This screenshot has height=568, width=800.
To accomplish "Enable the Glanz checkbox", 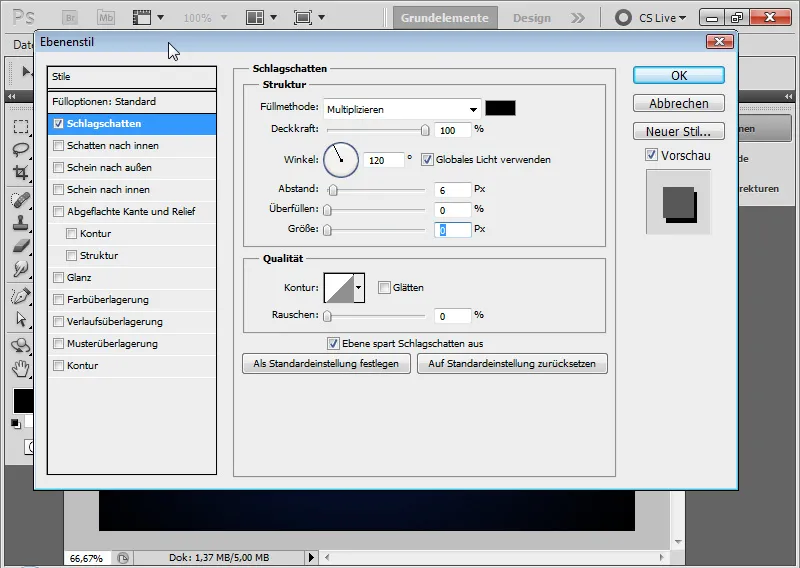I will pos(58,277).
